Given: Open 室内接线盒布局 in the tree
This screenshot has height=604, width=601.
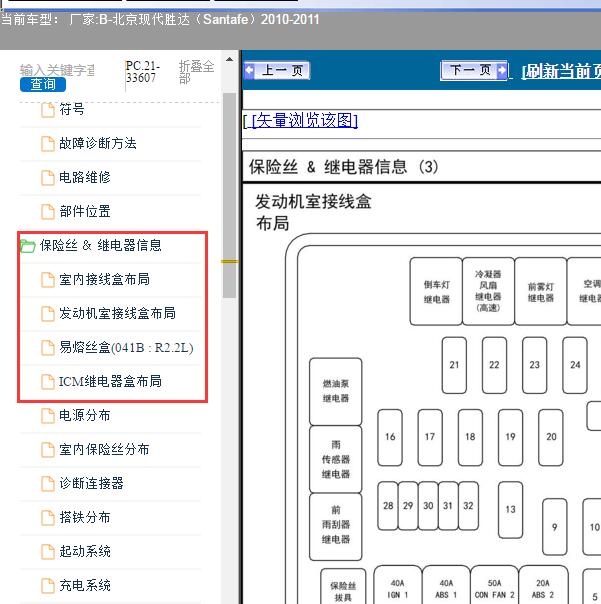Looking at the screenshot, I should click(104, 280).
